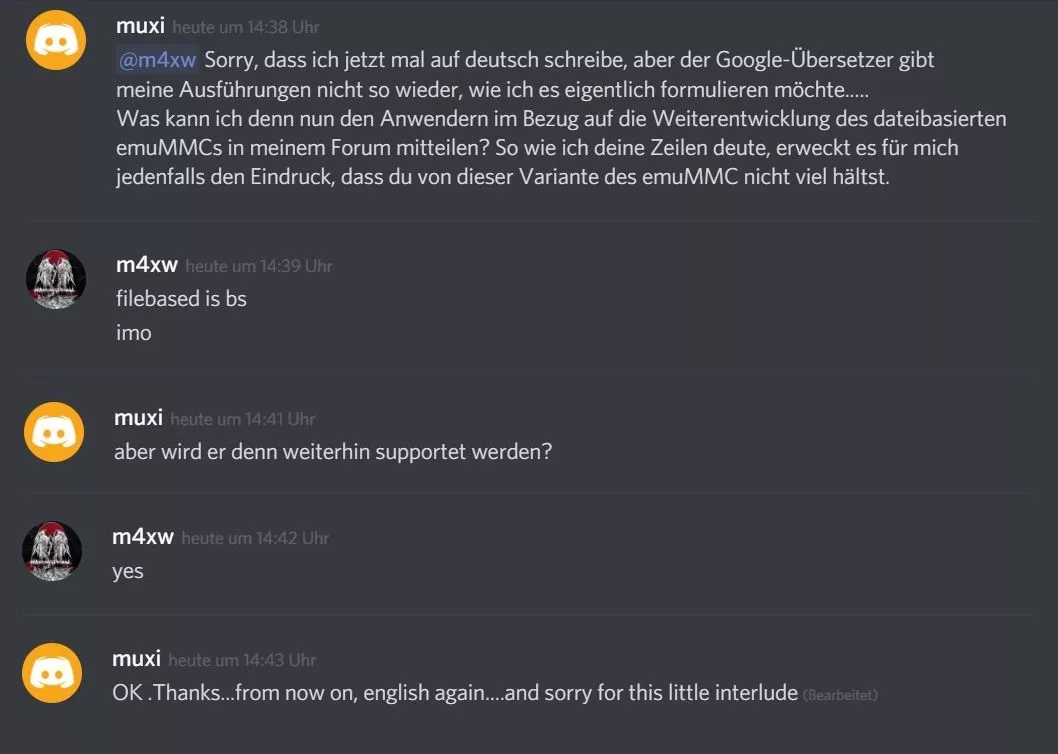This screenshot has width=1058, height=754.
Task: Click the 'heute um 14:43 Uhr' timestamp
Action: click(x=242, y=660)
